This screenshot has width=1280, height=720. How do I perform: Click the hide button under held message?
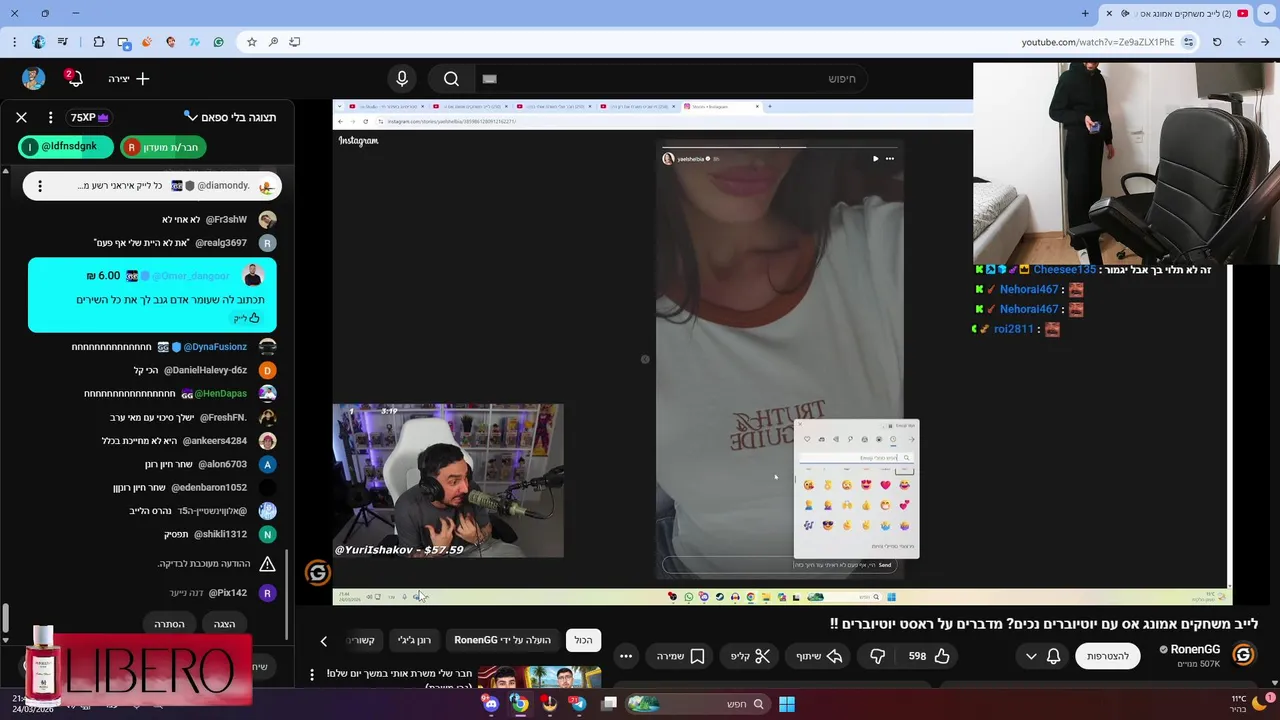tap(169, 624)
